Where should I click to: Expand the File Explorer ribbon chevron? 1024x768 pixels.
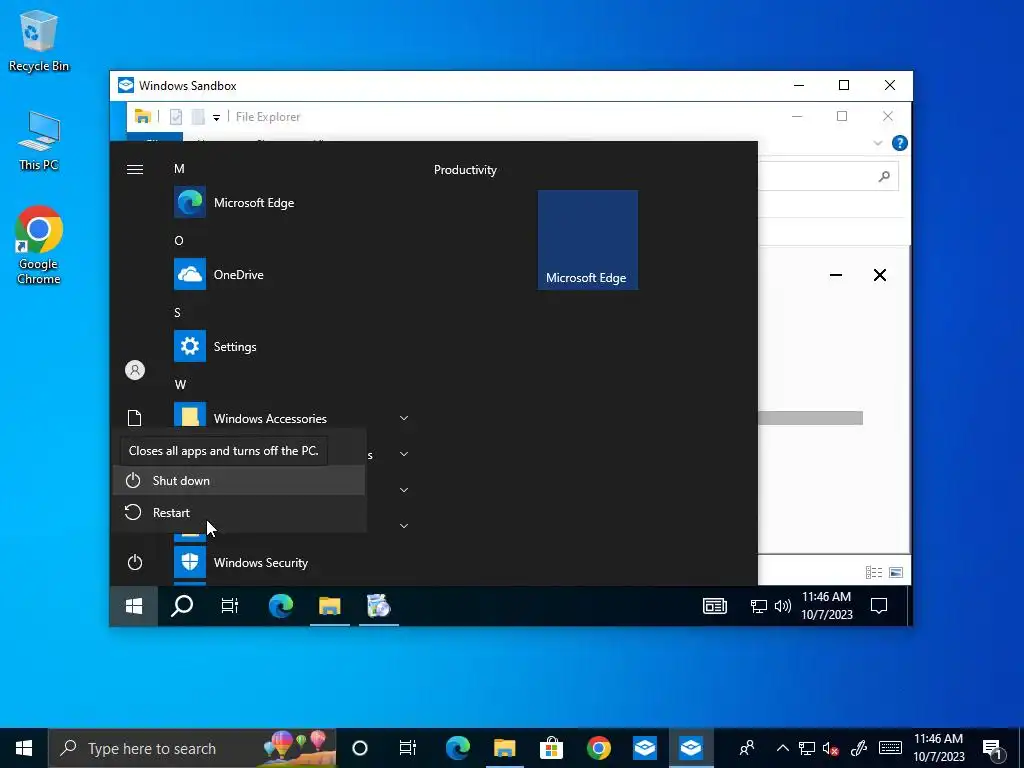pos(878,143)
